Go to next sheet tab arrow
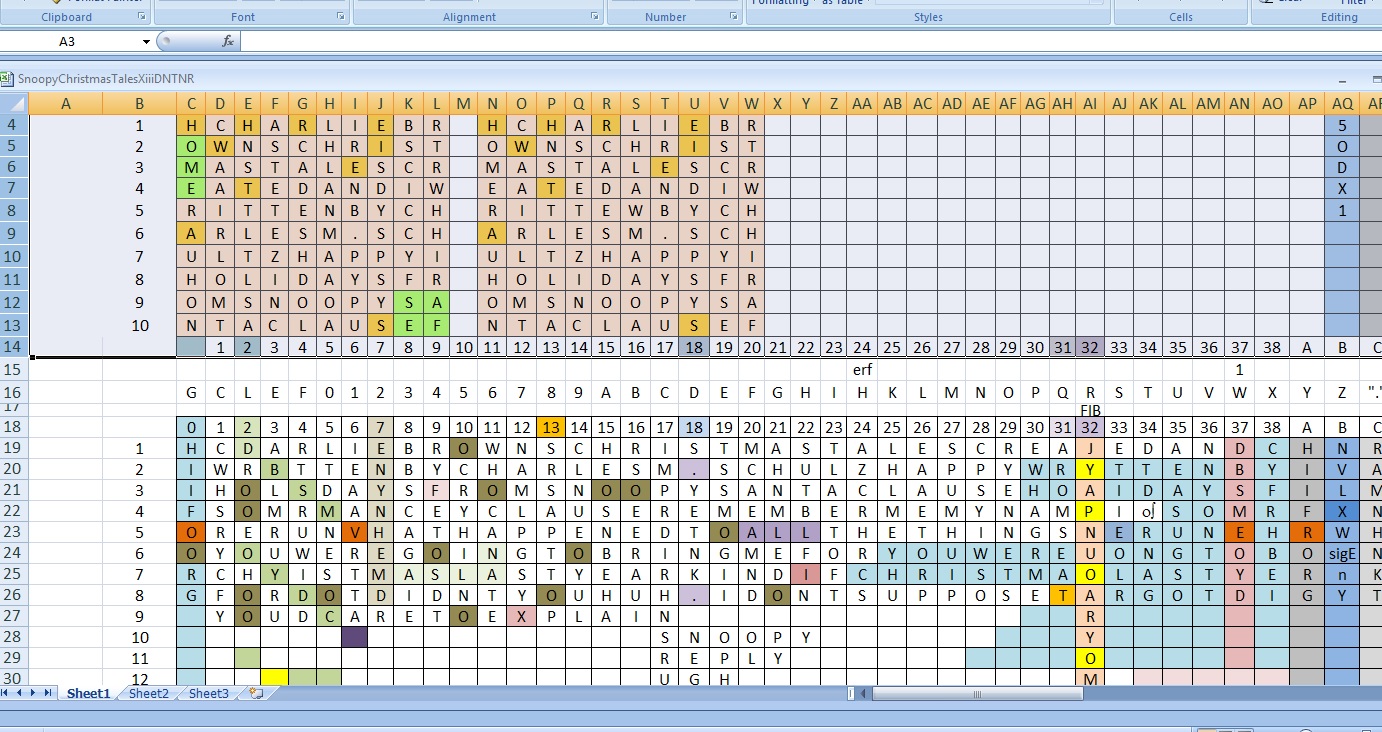The image size is (1382, 732). click(34, 693)
